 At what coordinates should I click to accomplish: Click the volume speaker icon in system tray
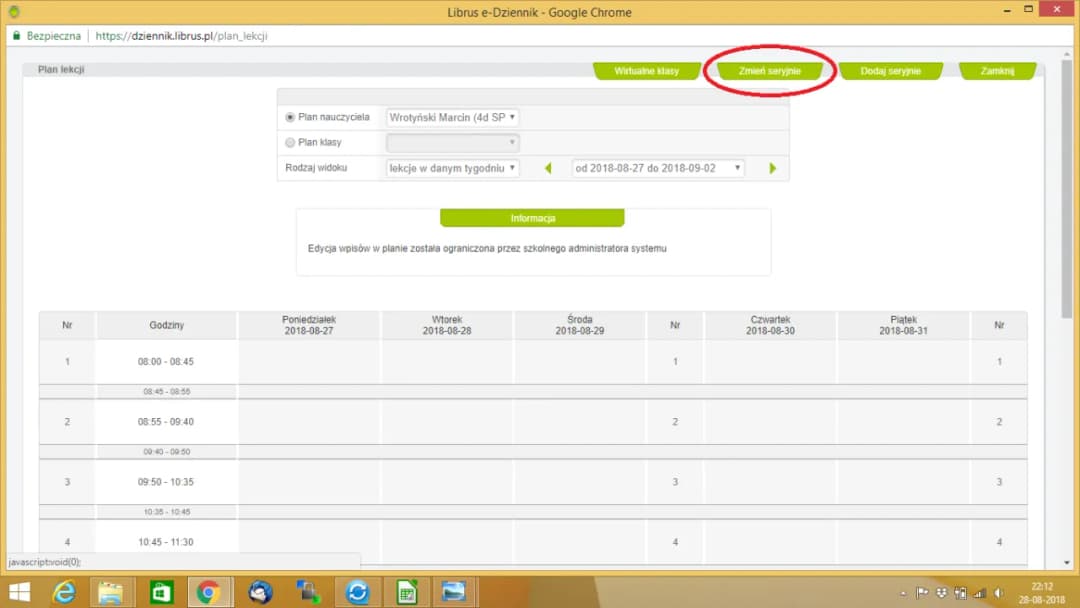(x=998, y=592)
